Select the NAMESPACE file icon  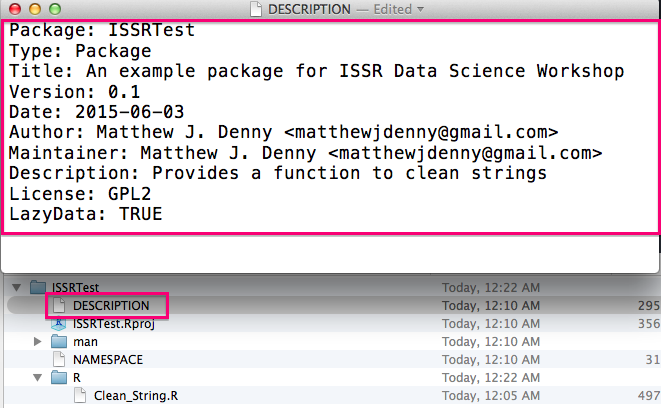pos(59,360)
